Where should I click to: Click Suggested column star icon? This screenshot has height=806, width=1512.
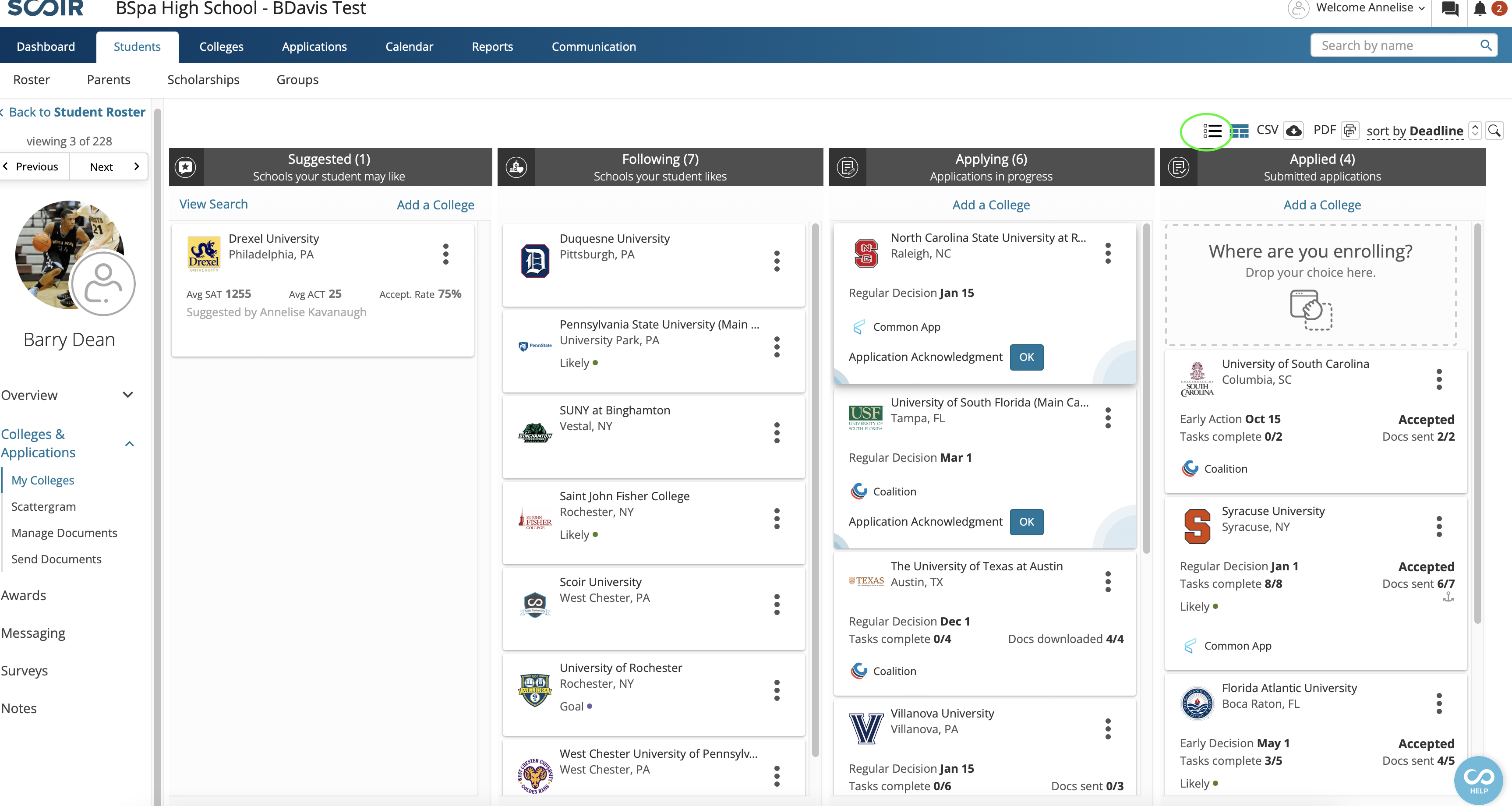tap(185, 167)
